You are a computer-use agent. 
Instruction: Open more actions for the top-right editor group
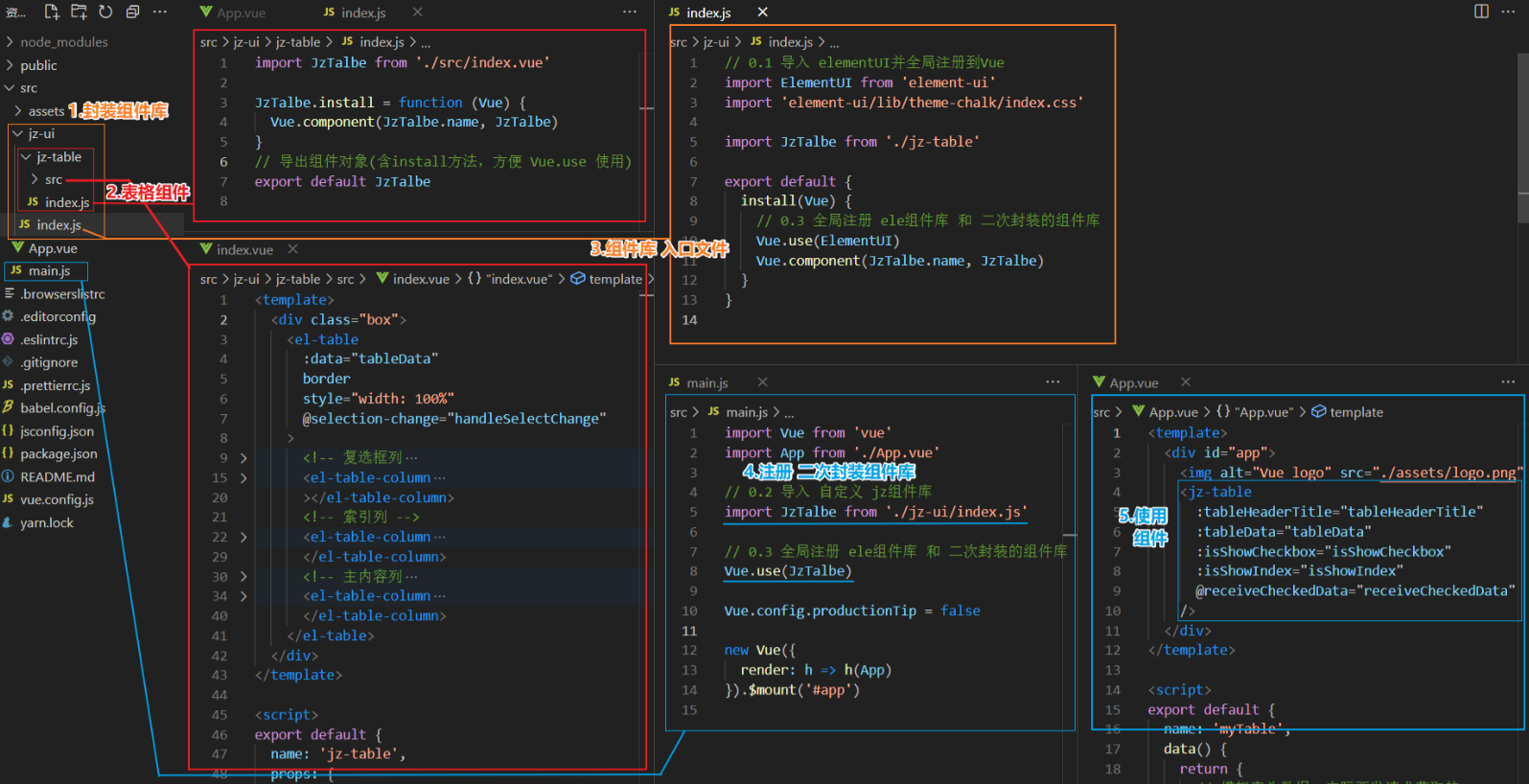(x=1510, y=11)
